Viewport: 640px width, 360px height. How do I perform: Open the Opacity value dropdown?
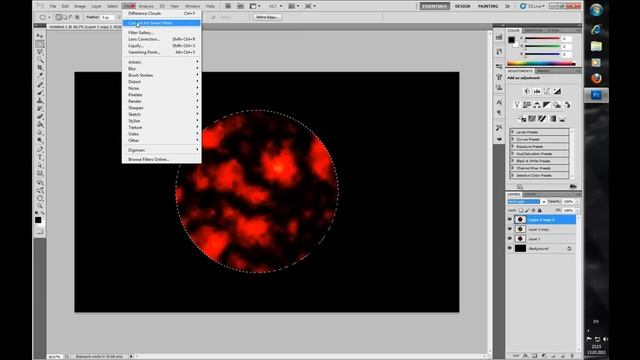coord(577,202)
